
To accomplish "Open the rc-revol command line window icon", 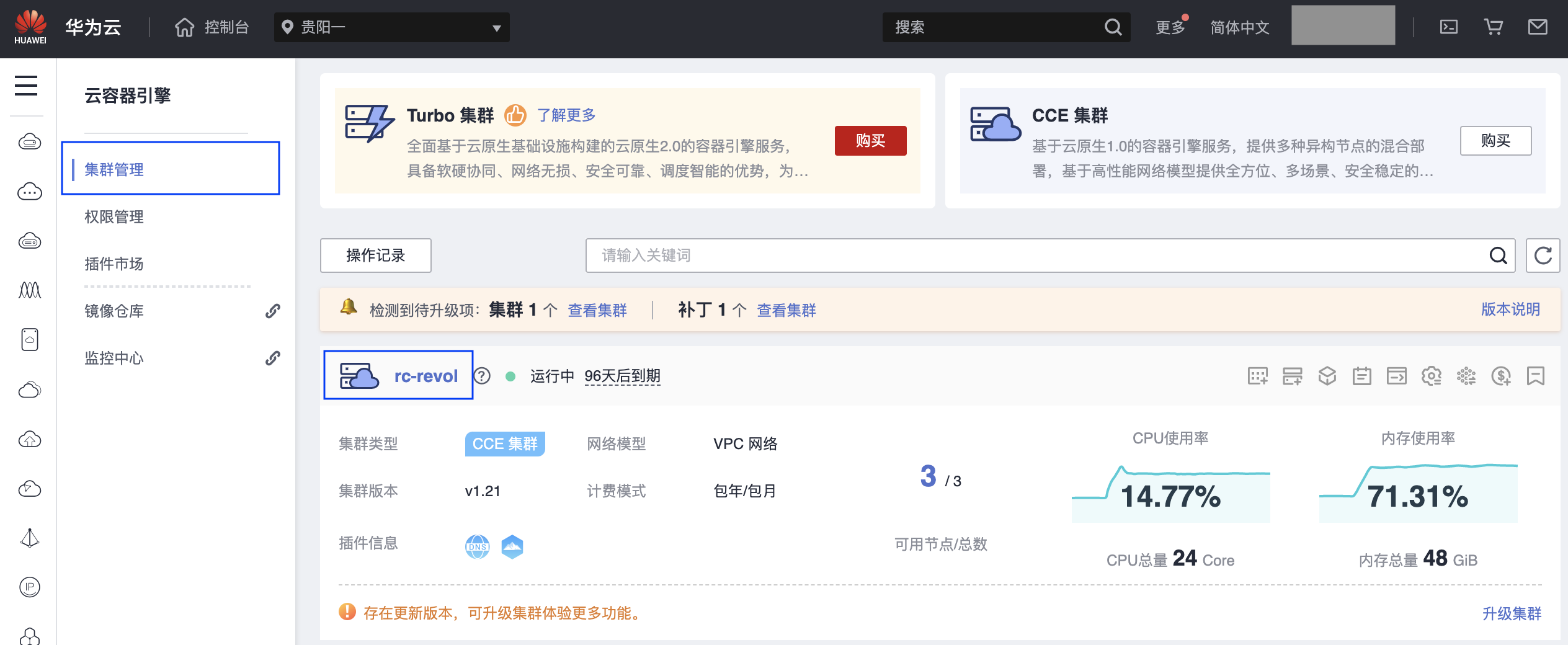I will [x=1397, y=376].
